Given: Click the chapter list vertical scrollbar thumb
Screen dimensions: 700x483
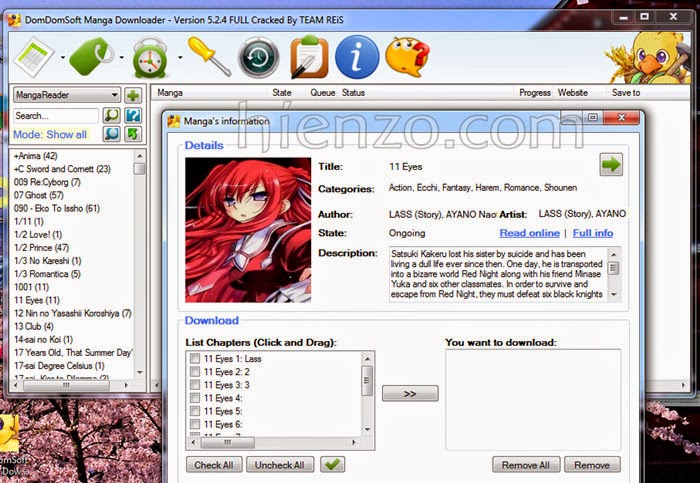Looking at the screenshot, I should point(367,381).
